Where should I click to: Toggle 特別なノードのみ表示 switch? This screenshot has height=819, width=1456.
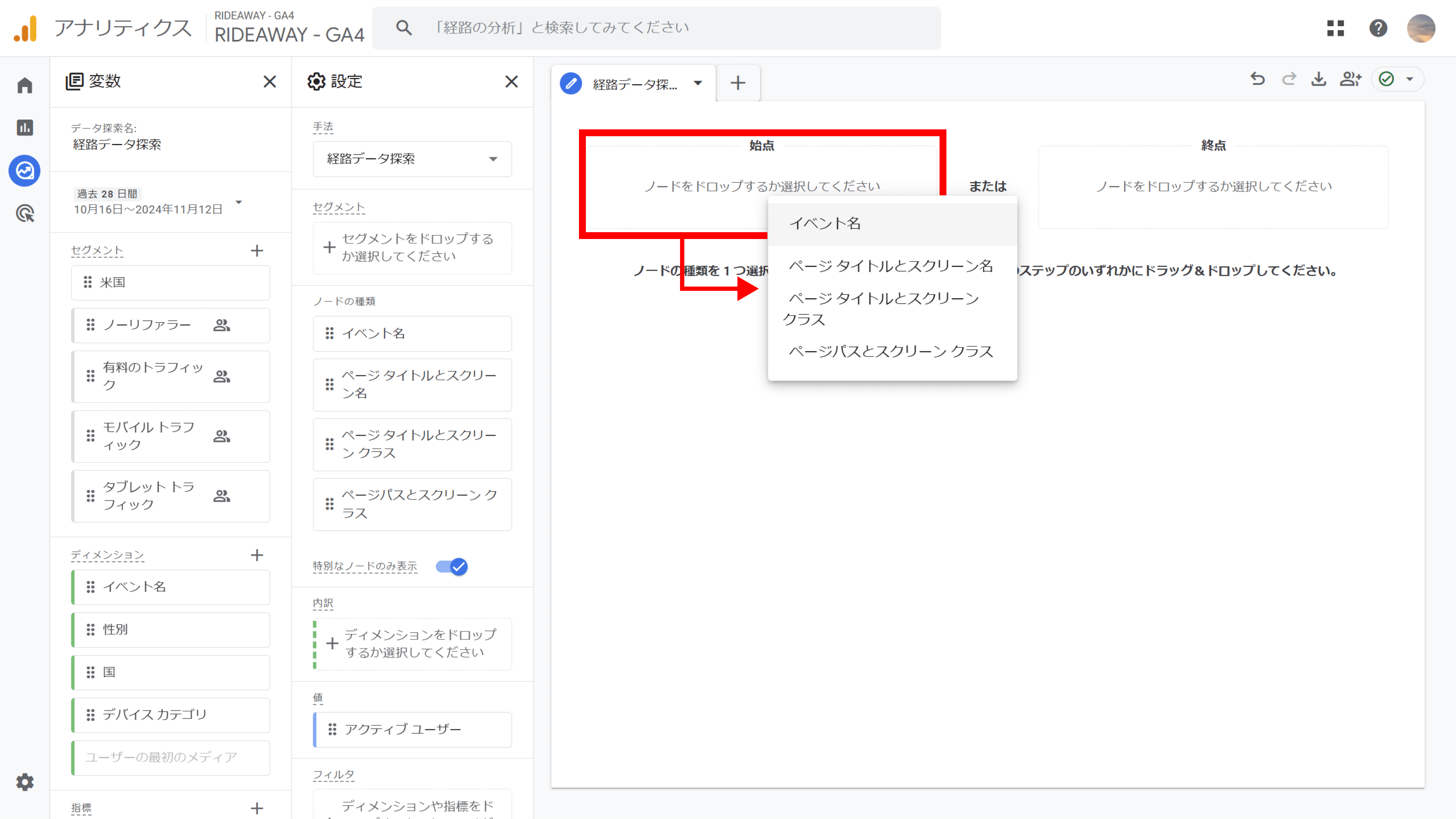point(452,566)
